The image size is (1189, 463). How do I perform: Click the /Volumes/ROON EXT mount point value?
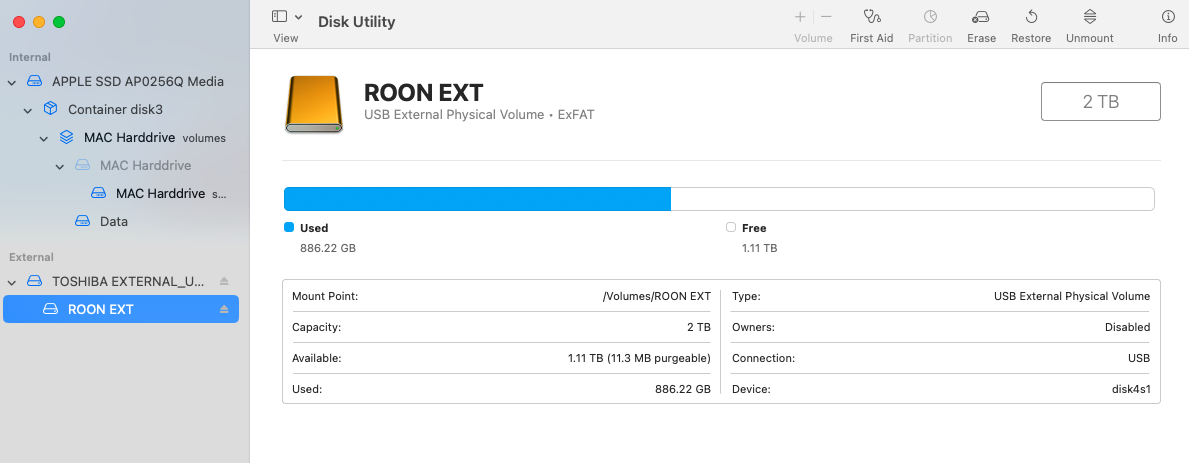(656, 296)
